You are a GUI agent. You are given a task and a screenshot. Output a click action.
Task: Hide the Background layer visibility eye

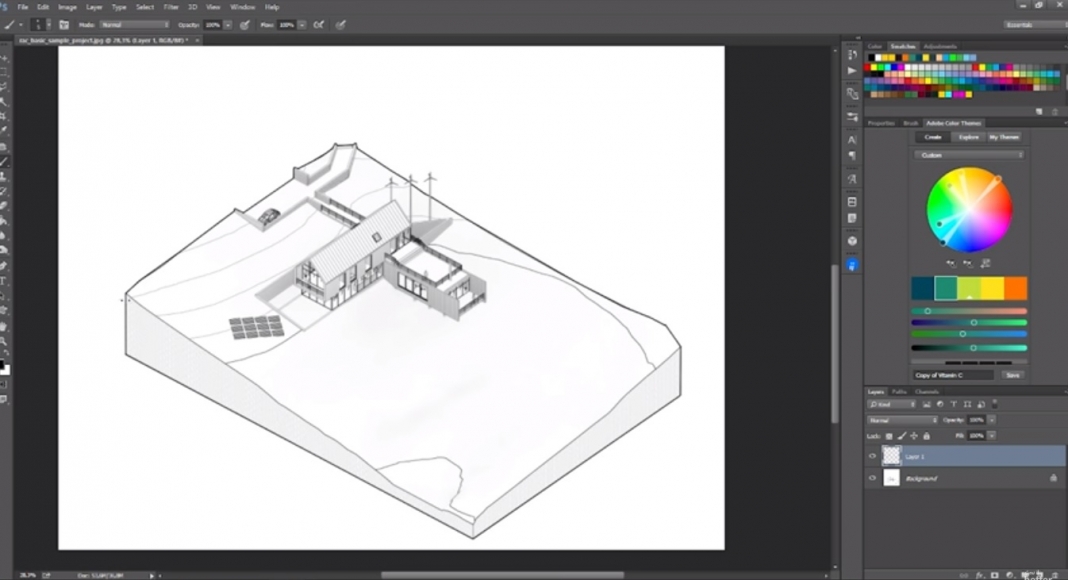pyautogui.click(x=872, y=479)
